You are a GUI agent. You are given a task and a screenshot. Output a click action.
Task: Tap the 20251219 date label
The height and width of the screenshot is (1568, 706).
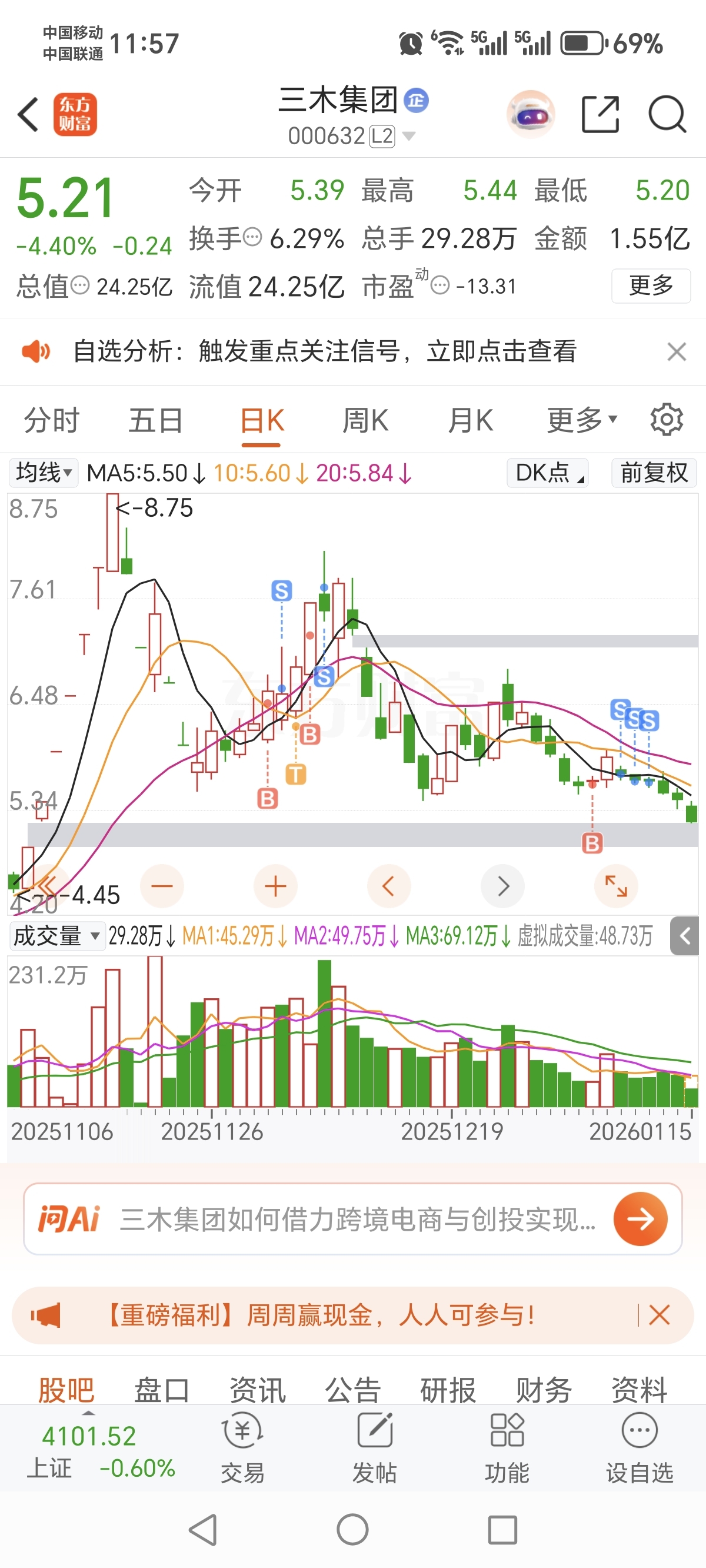[452, 1132]
